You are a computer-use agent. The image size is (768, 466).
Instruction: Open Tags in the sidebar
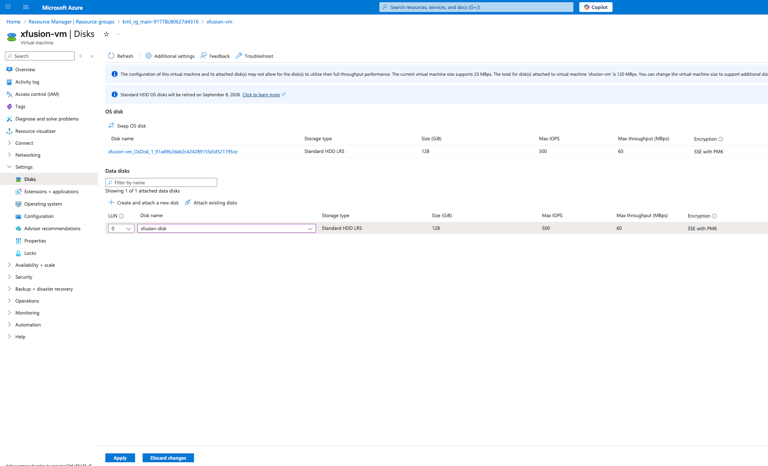[20, 106]
